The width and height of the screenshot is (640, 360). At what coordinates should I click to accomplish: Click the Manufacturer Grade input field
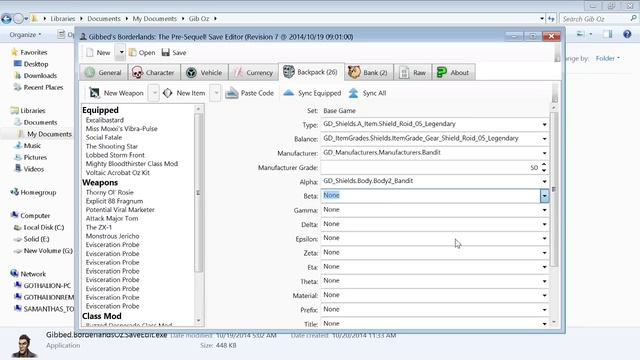(x=430, y=167)
